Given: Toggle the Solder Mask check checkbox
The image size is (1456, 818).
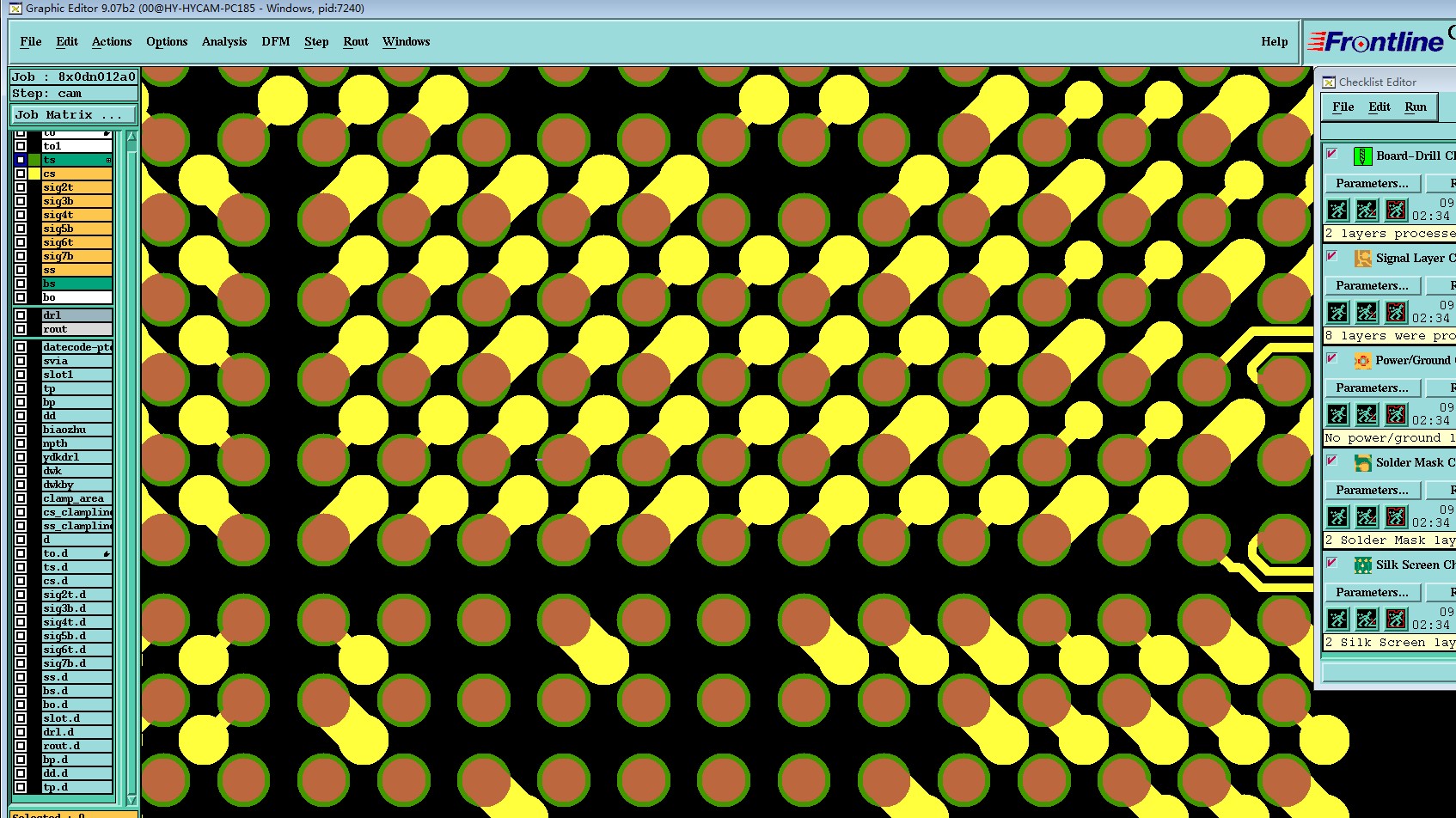Looking at the screenshot, I should click(1332, 461).
